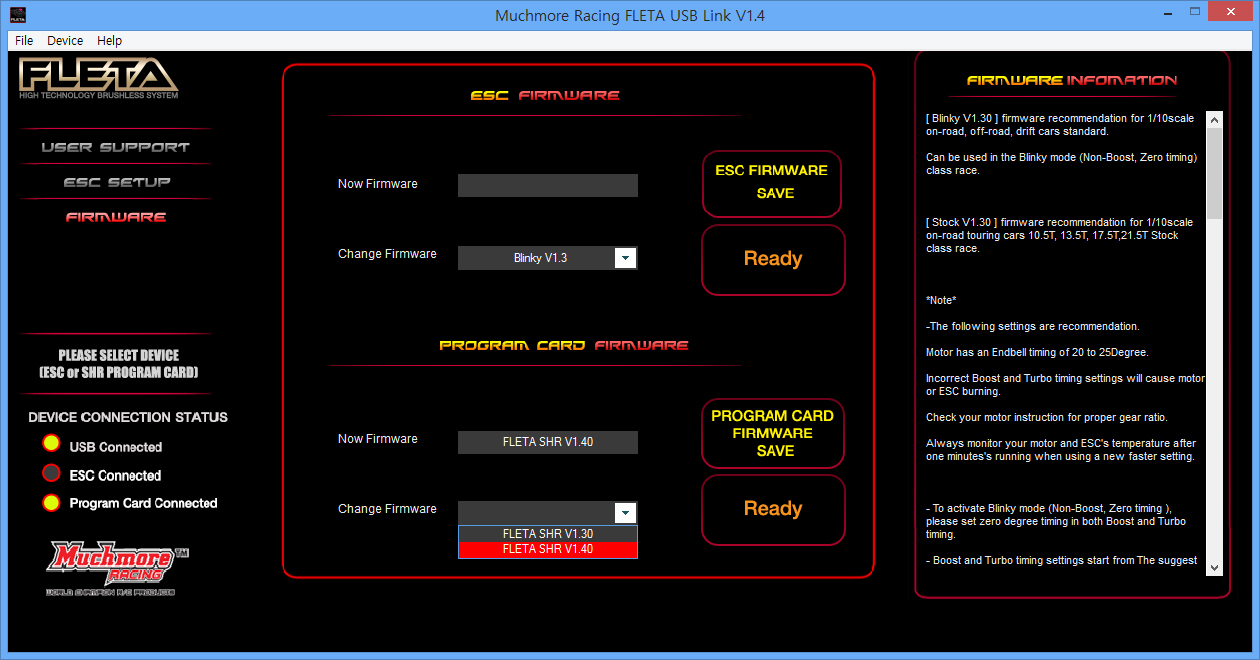Click the PROGRAM CARD FIRMWARE SAVE button

(772, 433)
